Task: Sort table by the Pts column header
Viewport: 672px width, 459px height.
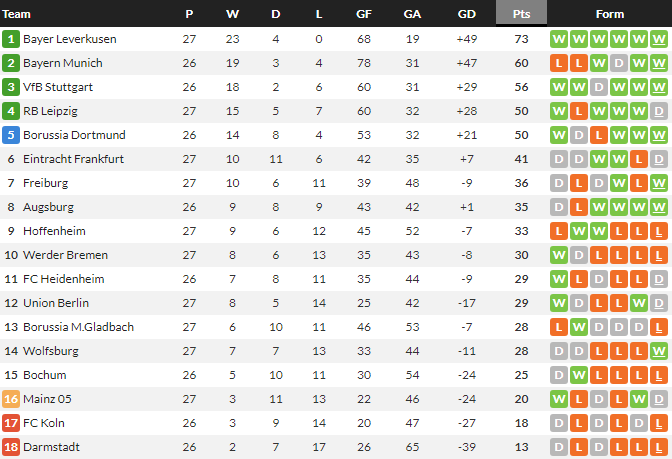Action: click(x=521, y=14)
